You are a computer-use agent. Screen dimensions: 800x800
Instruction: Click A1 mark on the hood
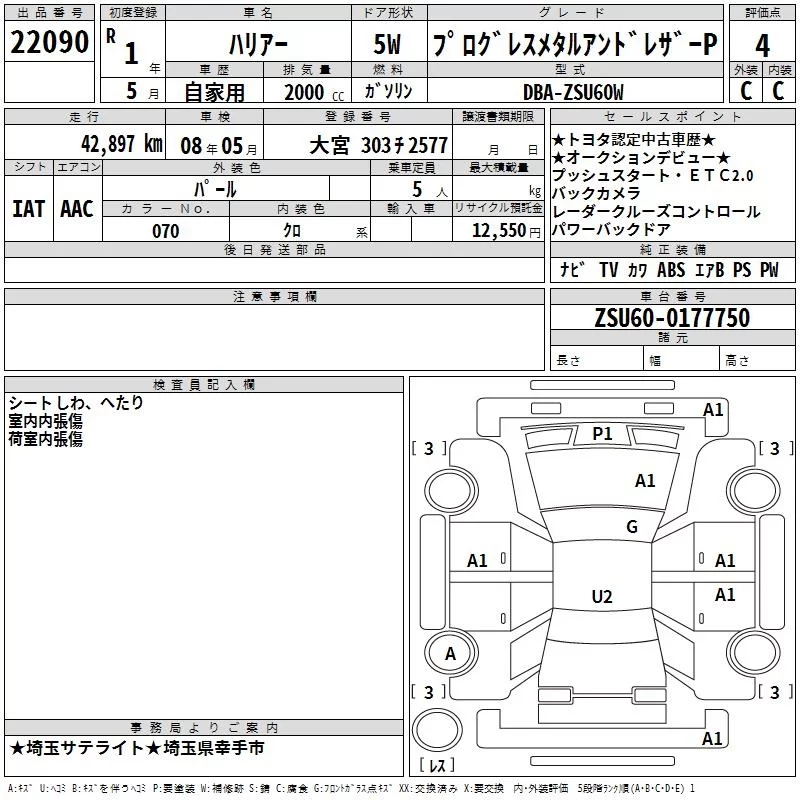coord(645,481)
